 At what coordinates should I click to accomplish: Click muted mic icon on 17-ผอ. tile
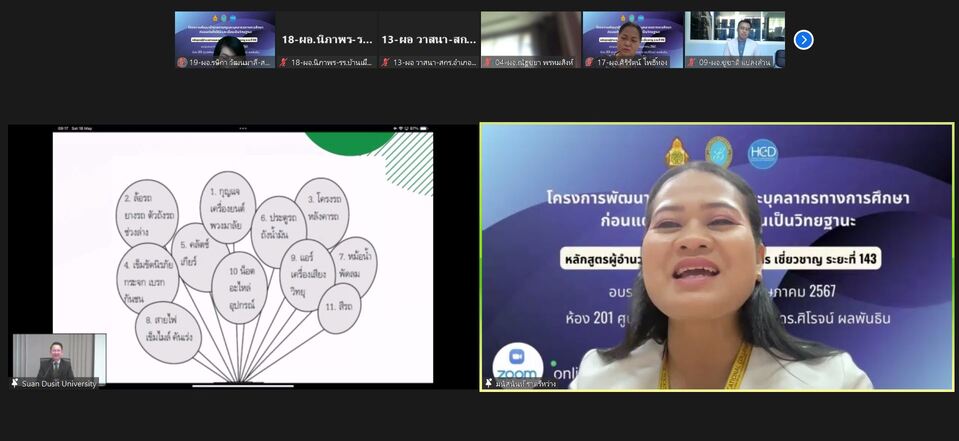(590, 62)
